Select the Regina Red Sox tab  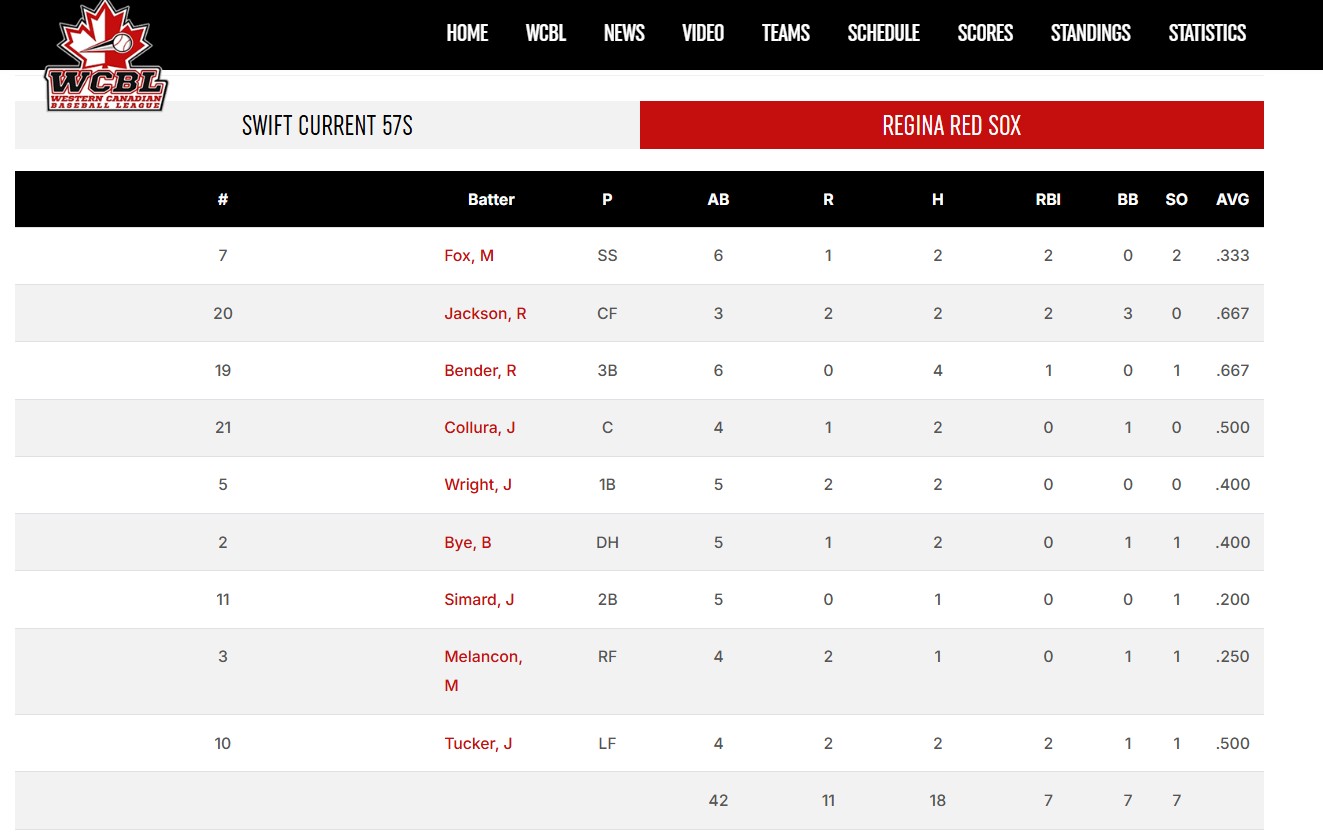click(952, 125)
